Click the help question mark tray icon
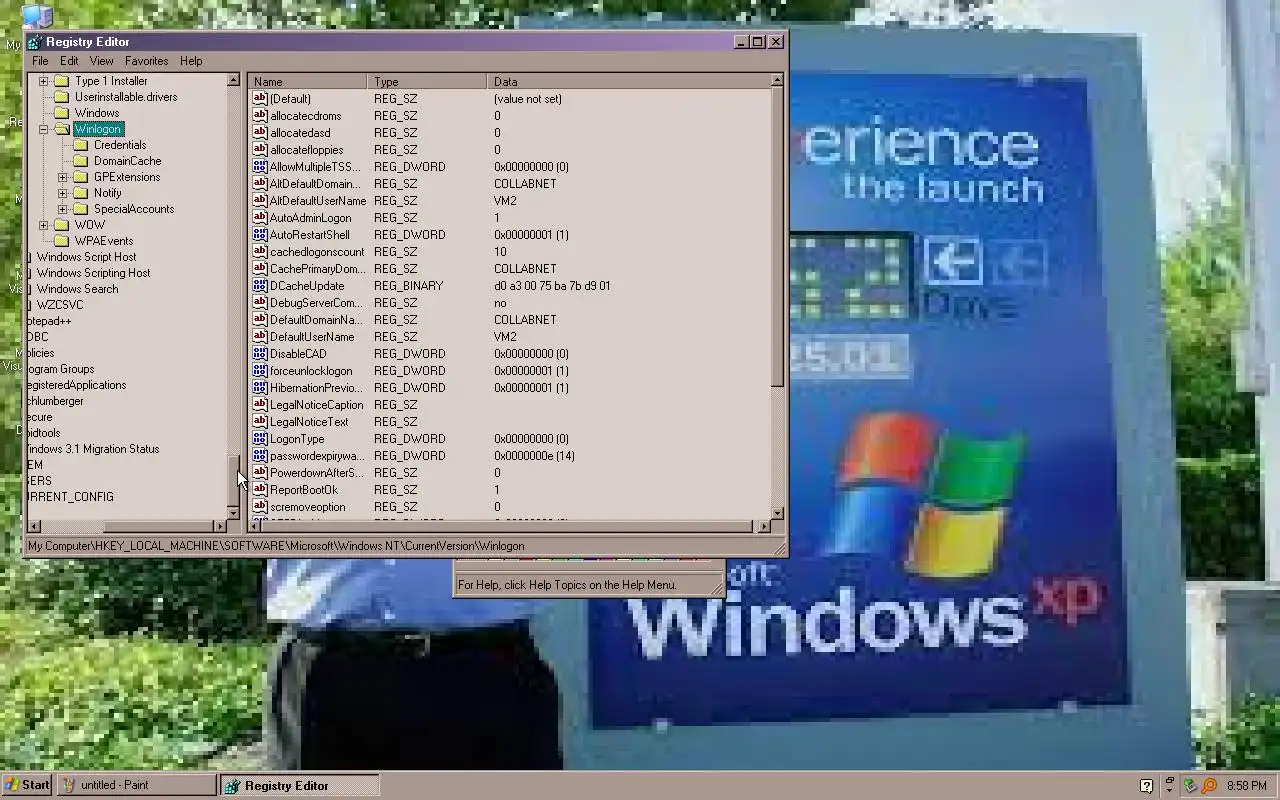1280x800 pixels. pyautogui.click(x=1147, y=786)
